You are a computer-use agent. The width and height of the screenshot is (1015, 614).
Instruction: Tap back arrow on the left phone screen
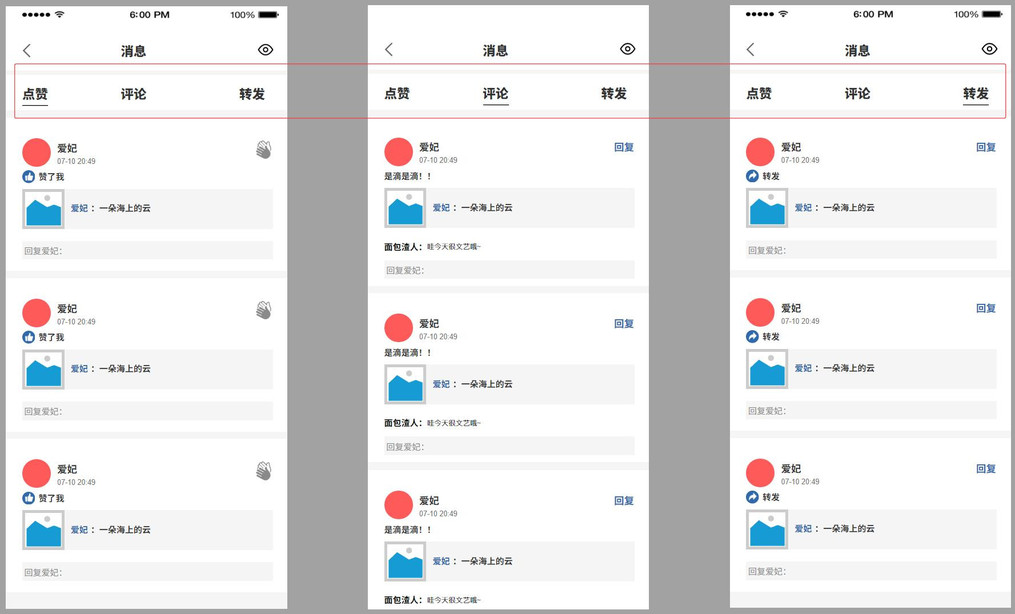coord(27,50)
